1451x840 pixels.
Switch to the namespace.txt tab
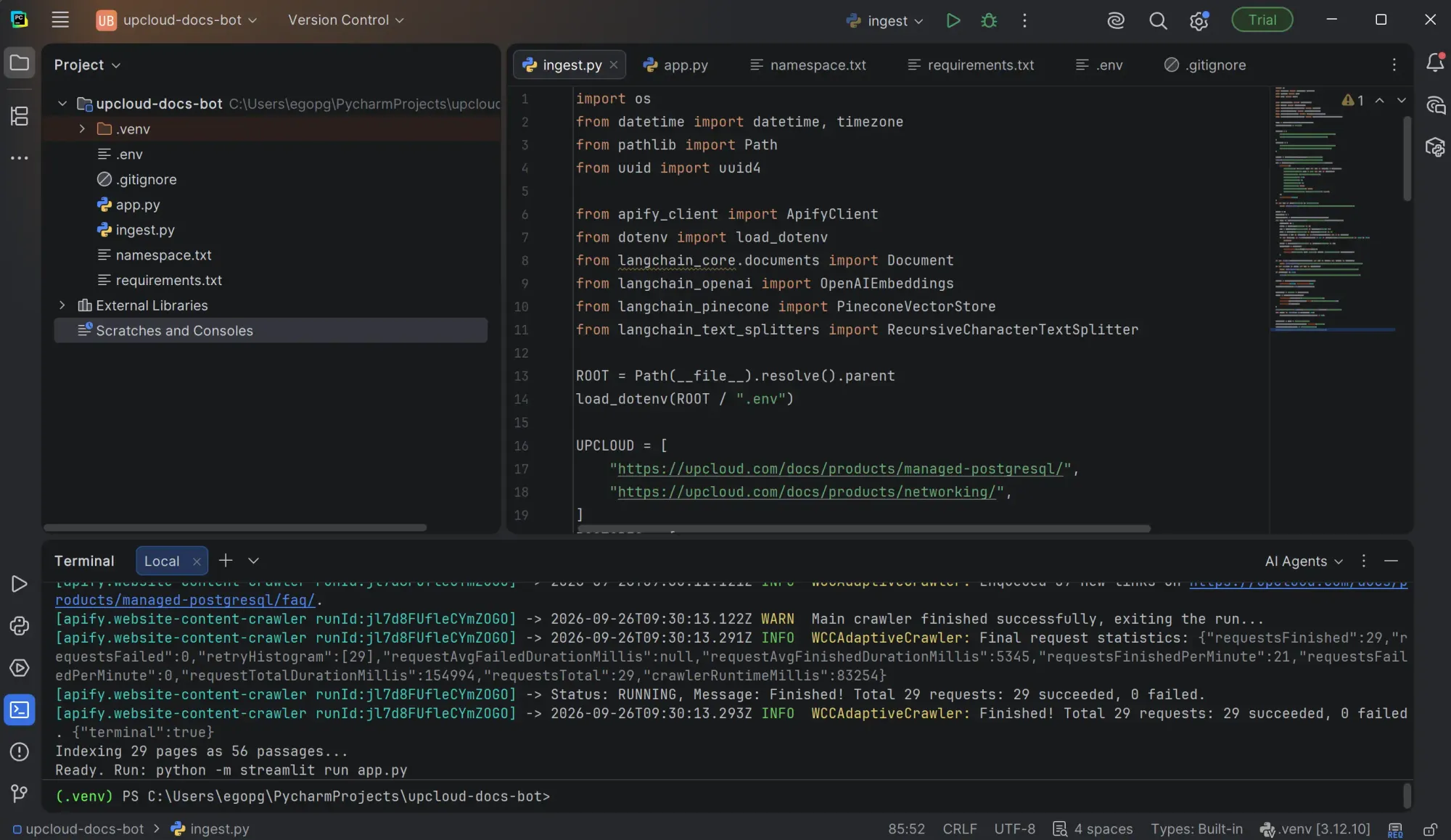coord(807,65)
